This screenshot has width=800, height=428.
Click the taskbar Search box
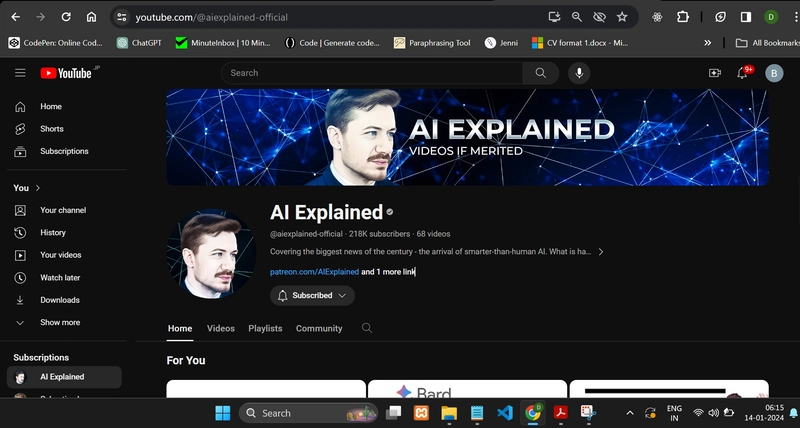(308, 413)
